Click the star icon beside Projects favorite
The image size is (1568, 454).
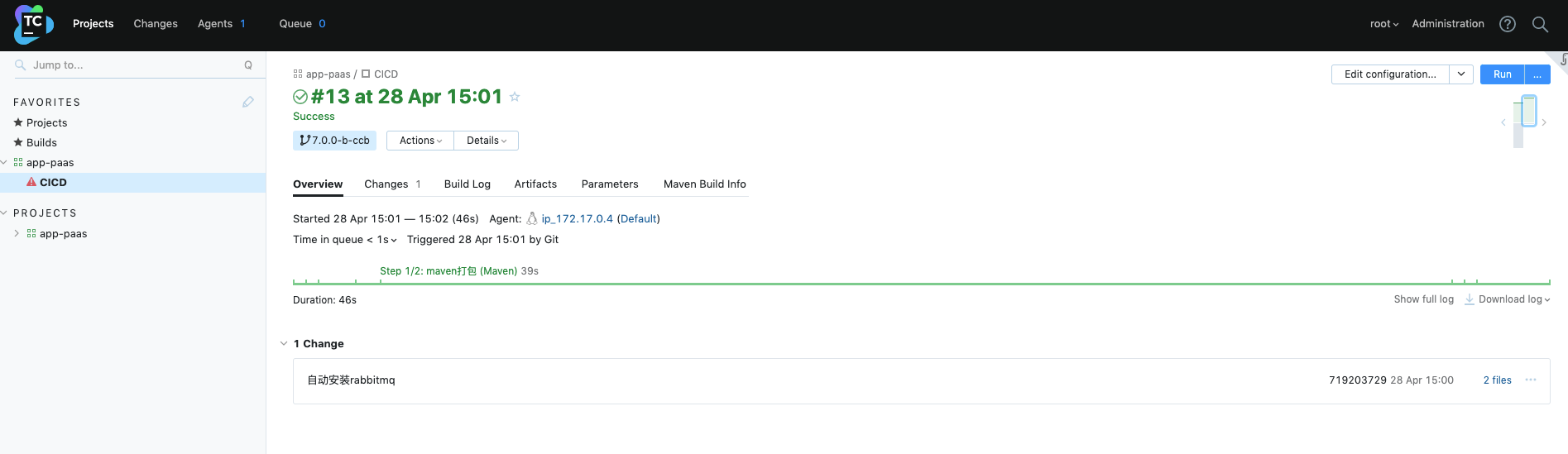click(x=18, y=122)
